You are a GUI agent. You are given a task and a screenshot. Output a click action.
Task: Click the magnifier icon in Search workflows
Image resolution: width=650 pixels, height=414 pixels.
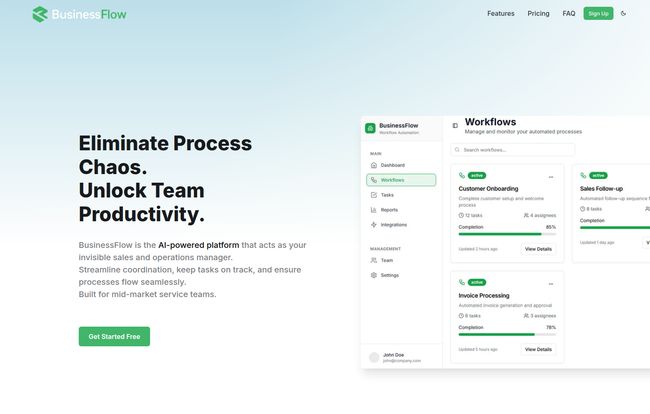[457, 150]
